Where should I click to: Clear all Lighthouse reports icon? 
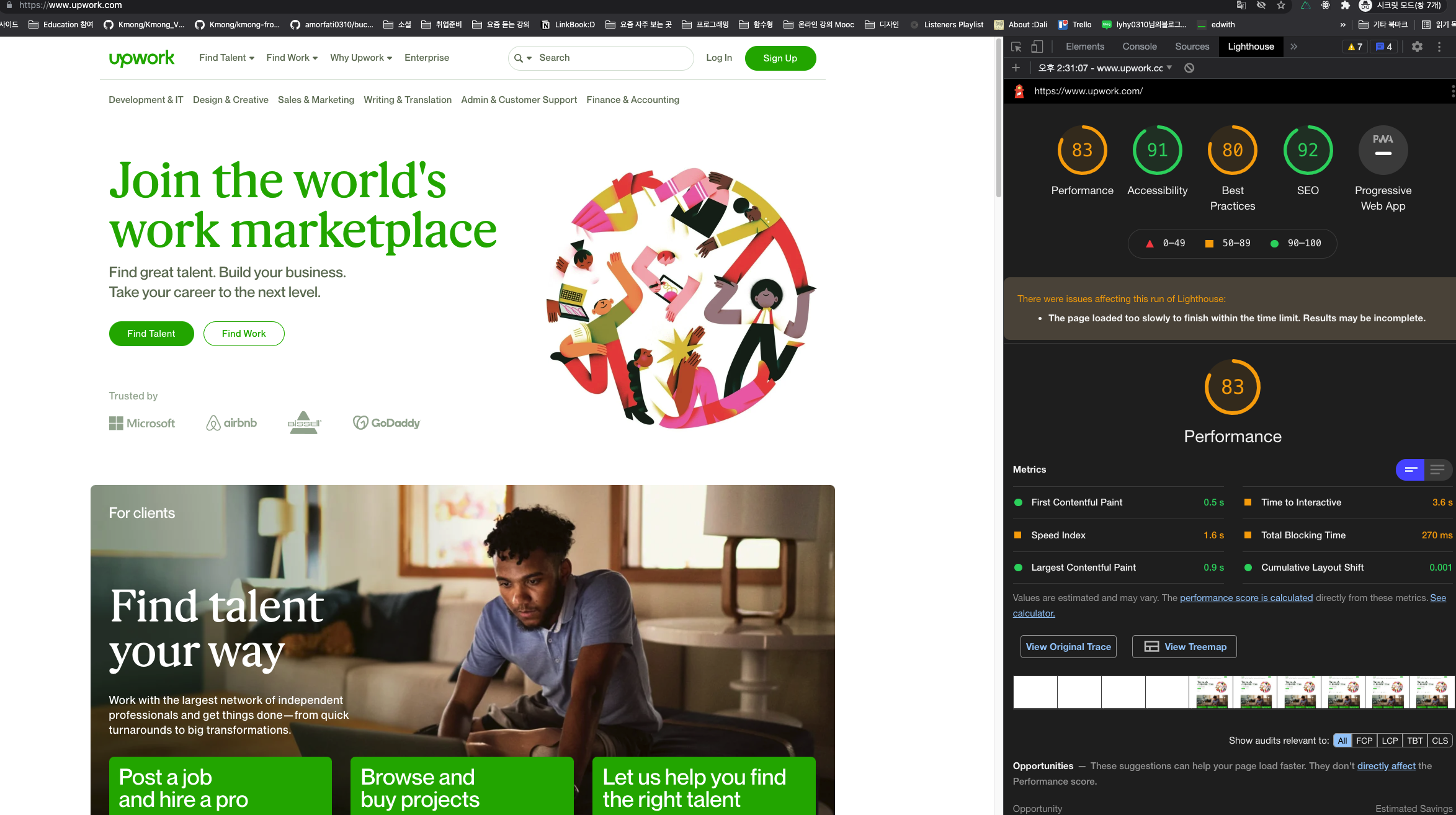(x=1189, y=68)
